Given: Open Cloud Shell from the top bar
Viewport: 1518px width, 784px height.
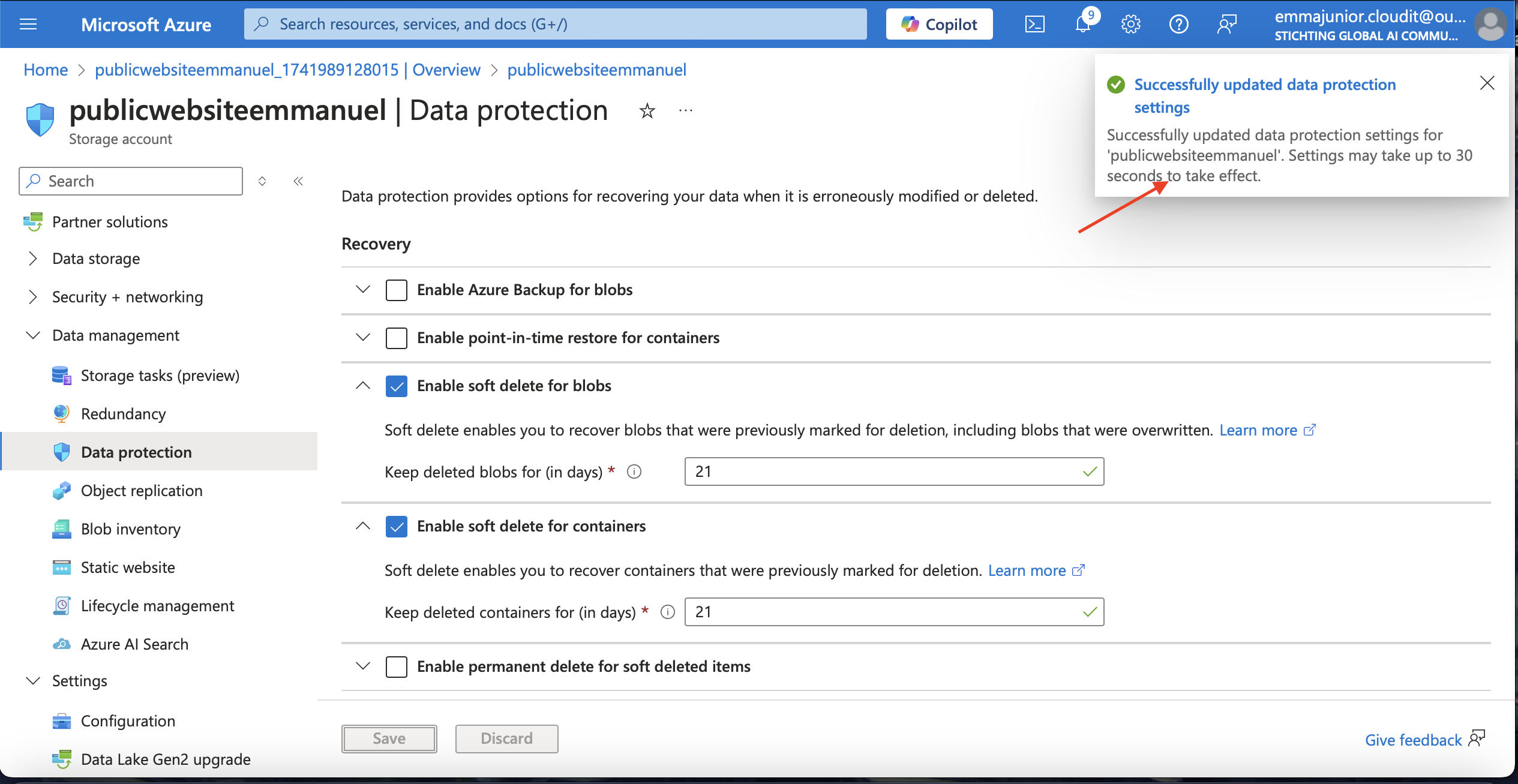Looking at the screenshot, I should point(1035,24).
